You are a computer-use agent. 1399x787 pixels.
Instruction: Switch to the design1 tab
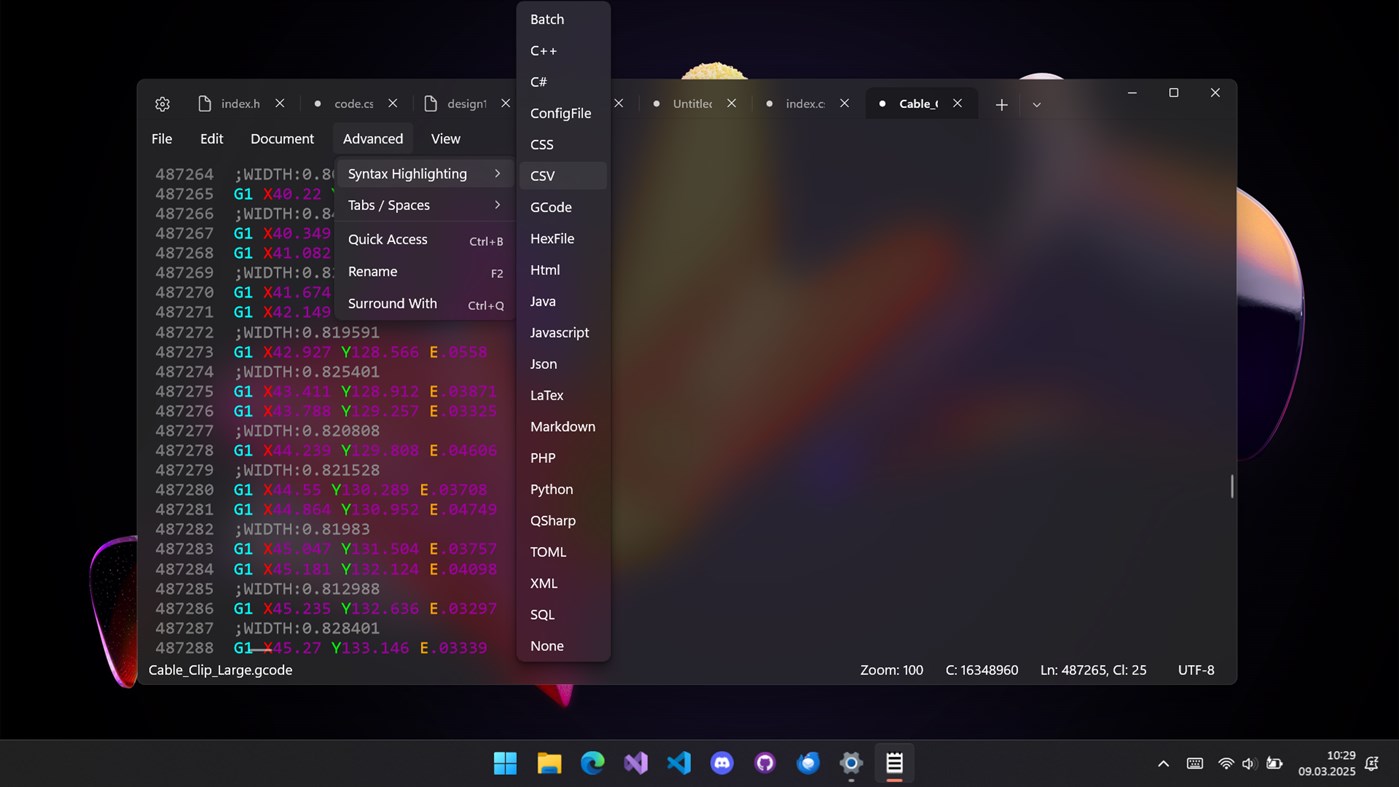coord(466,103)
